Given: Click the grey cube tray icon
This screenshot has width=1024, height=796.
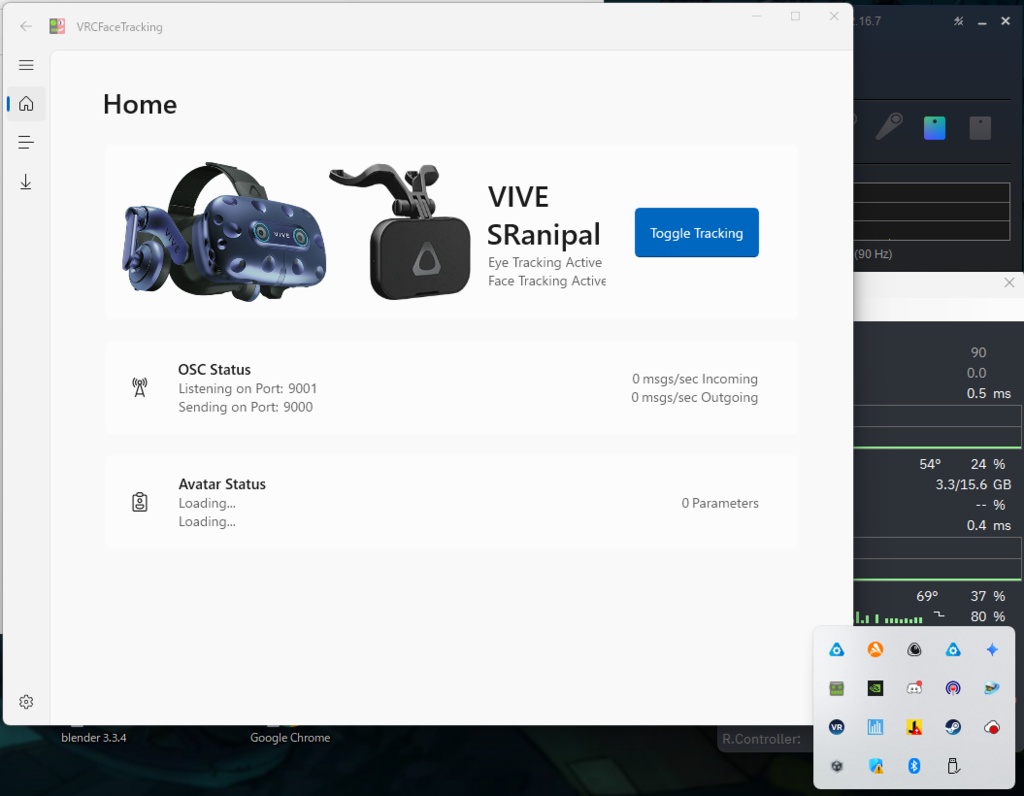Looking at the screenshot, I should [837, 766].
